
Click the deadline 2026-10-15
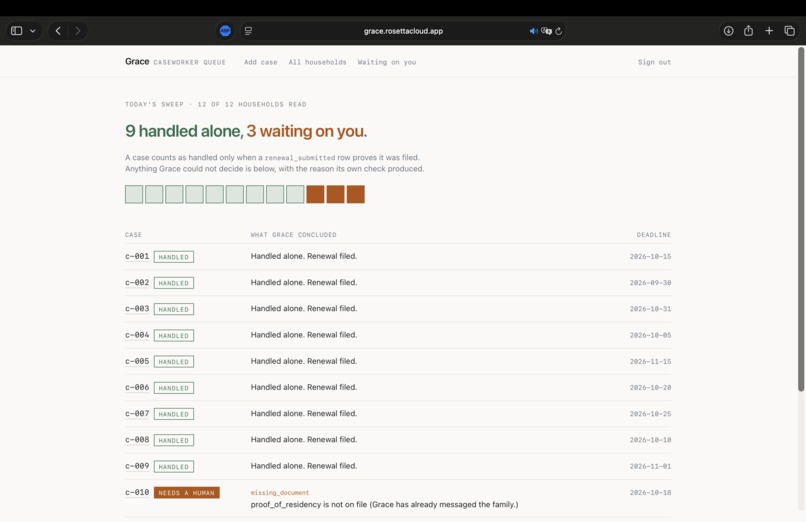650,256
